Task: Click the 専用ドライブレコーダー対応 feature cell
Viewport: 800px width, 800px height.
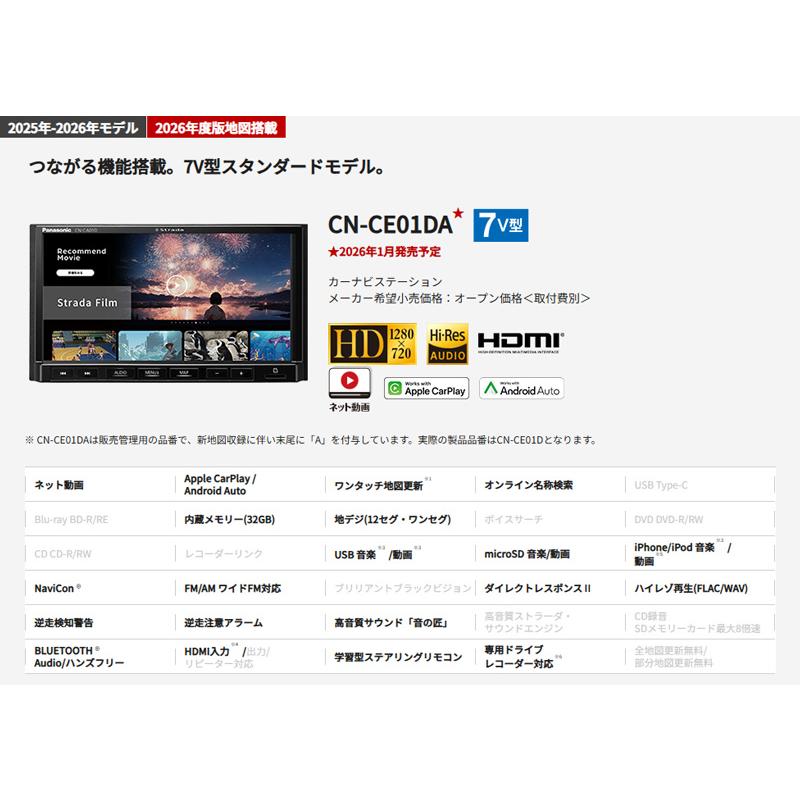Action: point(549,657)
